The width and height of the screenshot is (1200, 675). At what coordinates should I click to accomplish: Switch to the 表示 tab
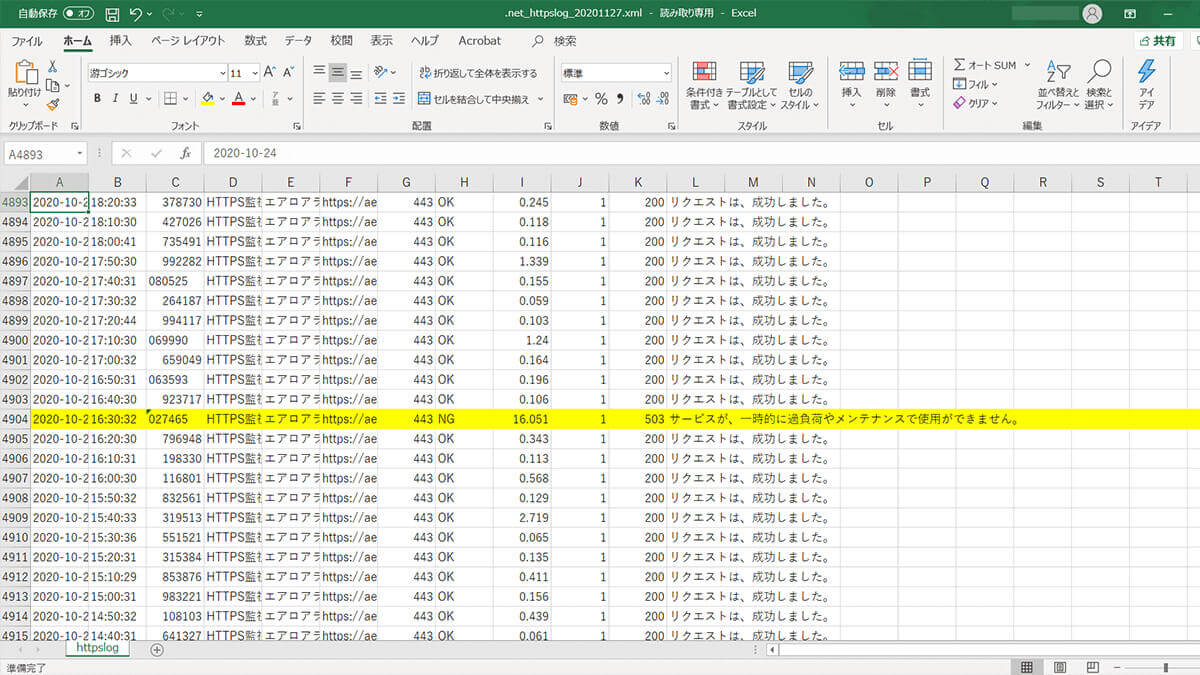coord(382,41)
